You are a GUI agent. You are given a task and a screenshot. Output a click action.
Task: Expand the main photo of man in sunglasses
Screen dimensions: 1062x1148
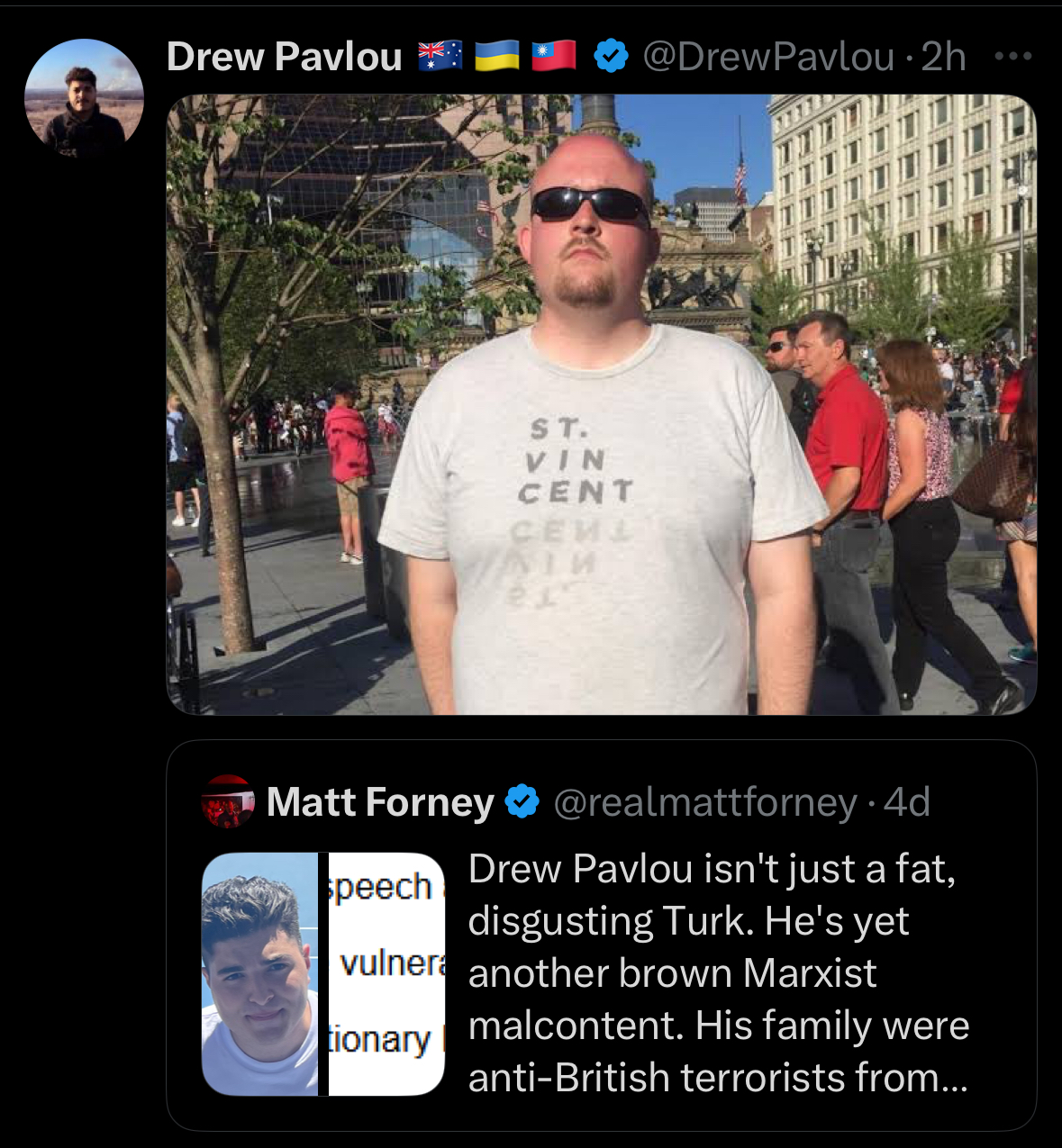[x=602, y=404]
